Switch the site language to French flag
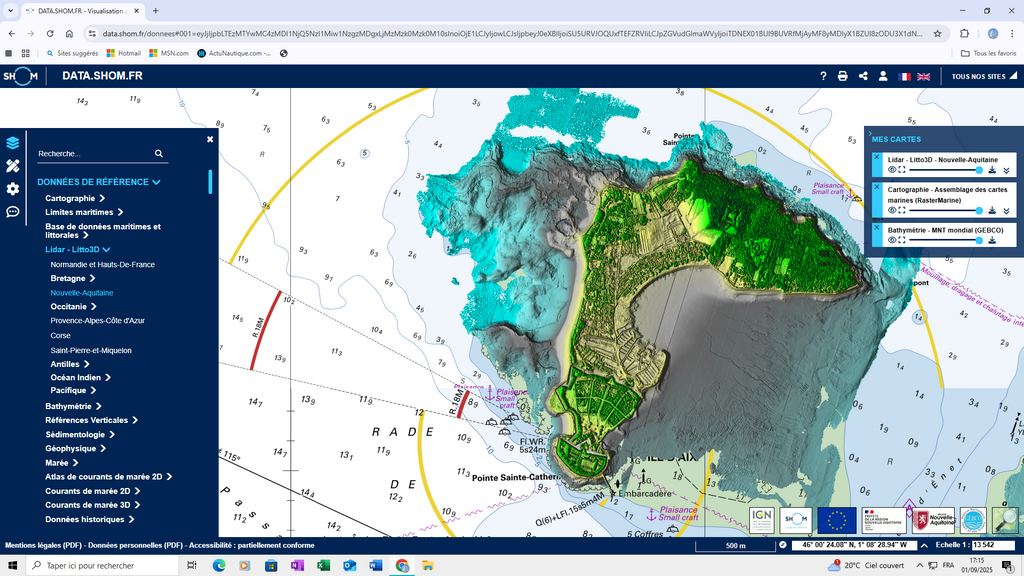1024x576 pixels. click(x=904, y=76)
